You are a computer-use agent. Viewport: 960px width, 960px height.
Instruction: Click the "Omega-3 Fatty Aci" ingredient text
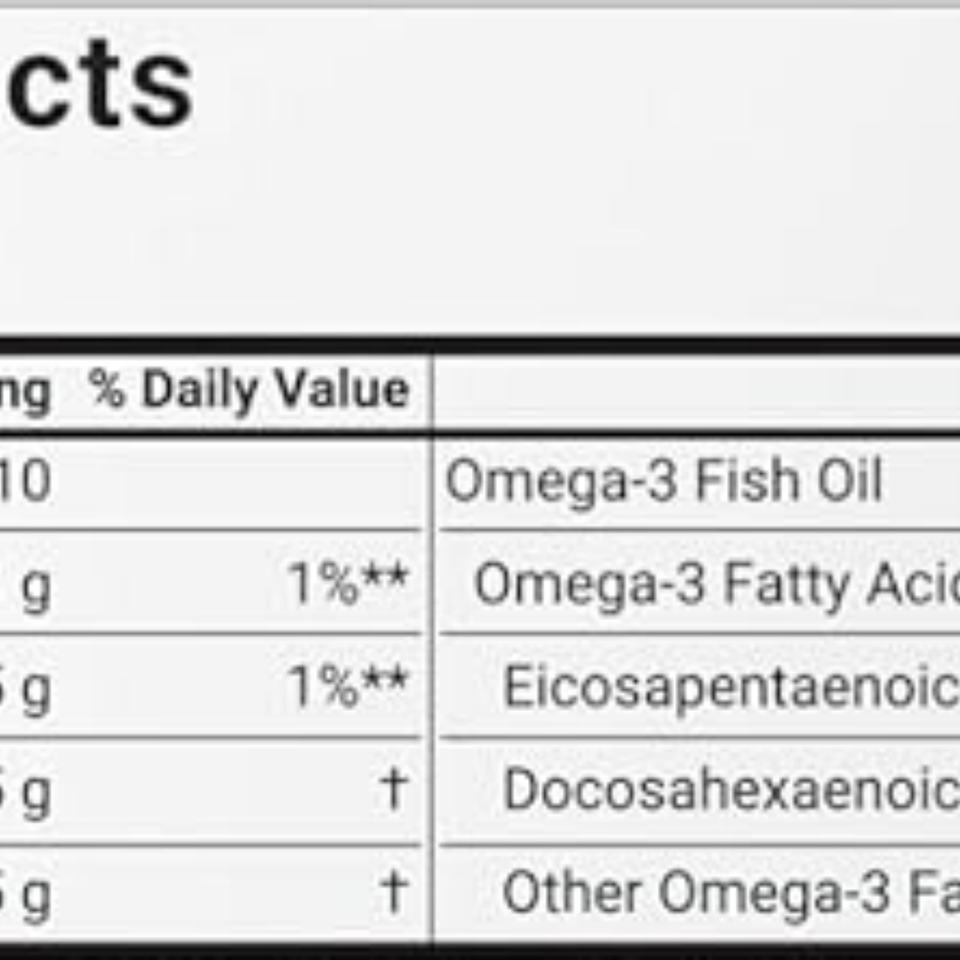tap(717, 586)
